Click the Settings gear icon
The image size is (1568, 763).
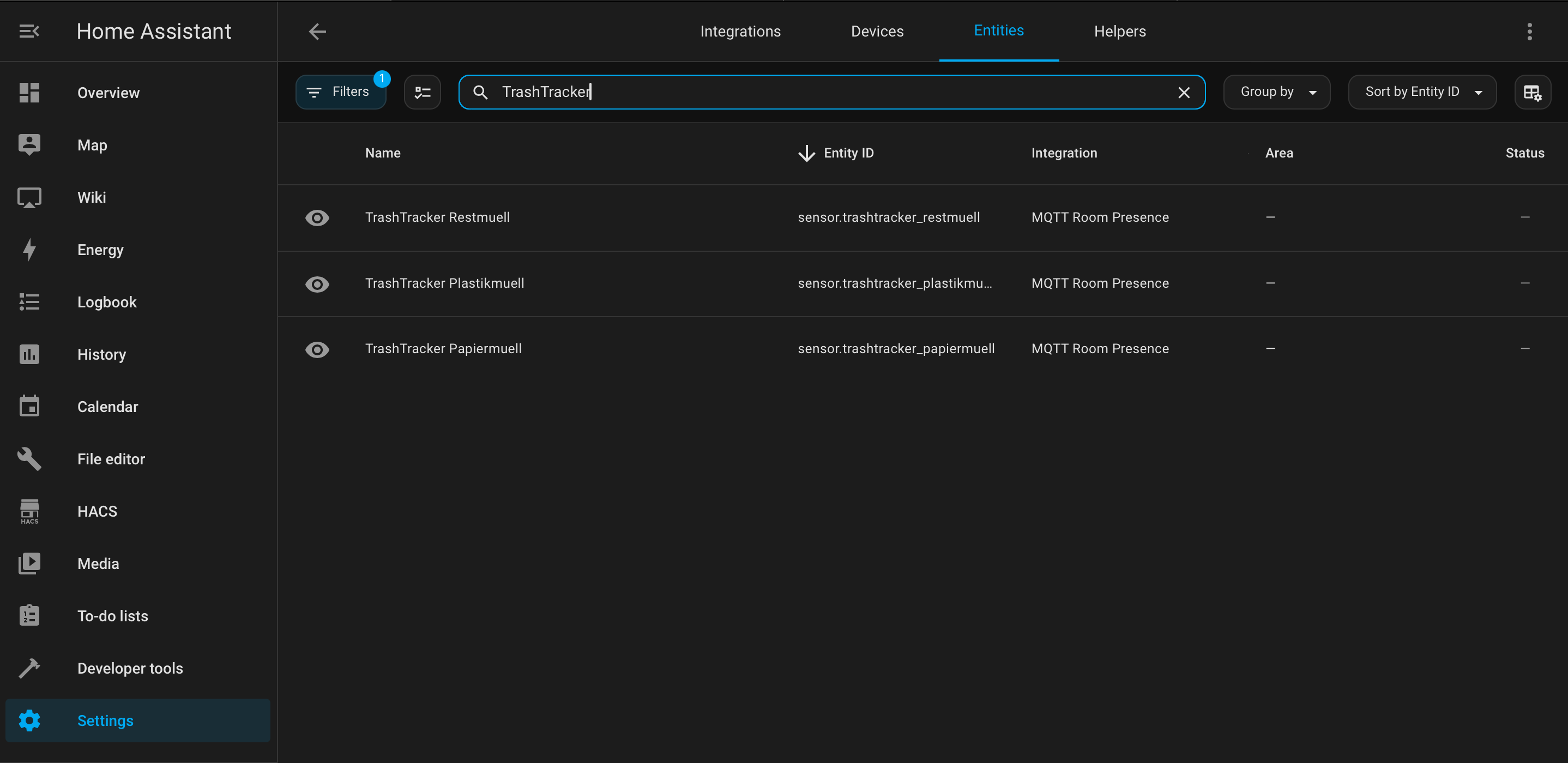coord(29,720)
